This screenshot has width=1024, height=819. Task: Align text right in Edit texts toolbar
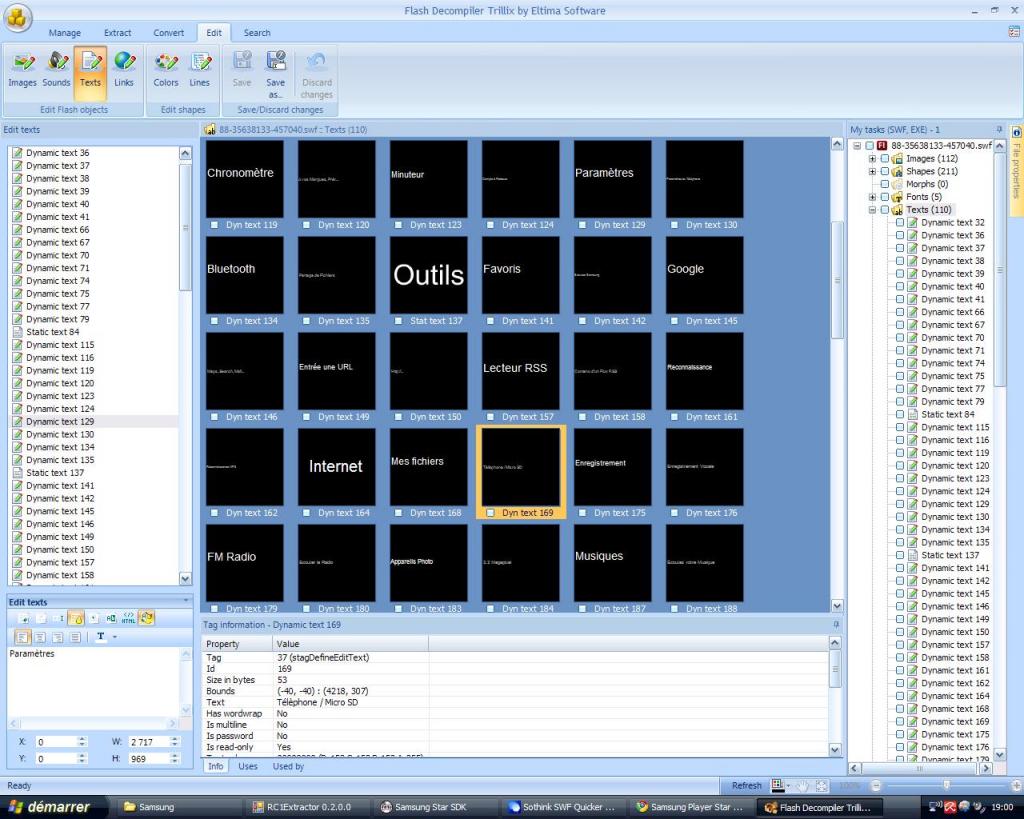click(x=57, y=637)
